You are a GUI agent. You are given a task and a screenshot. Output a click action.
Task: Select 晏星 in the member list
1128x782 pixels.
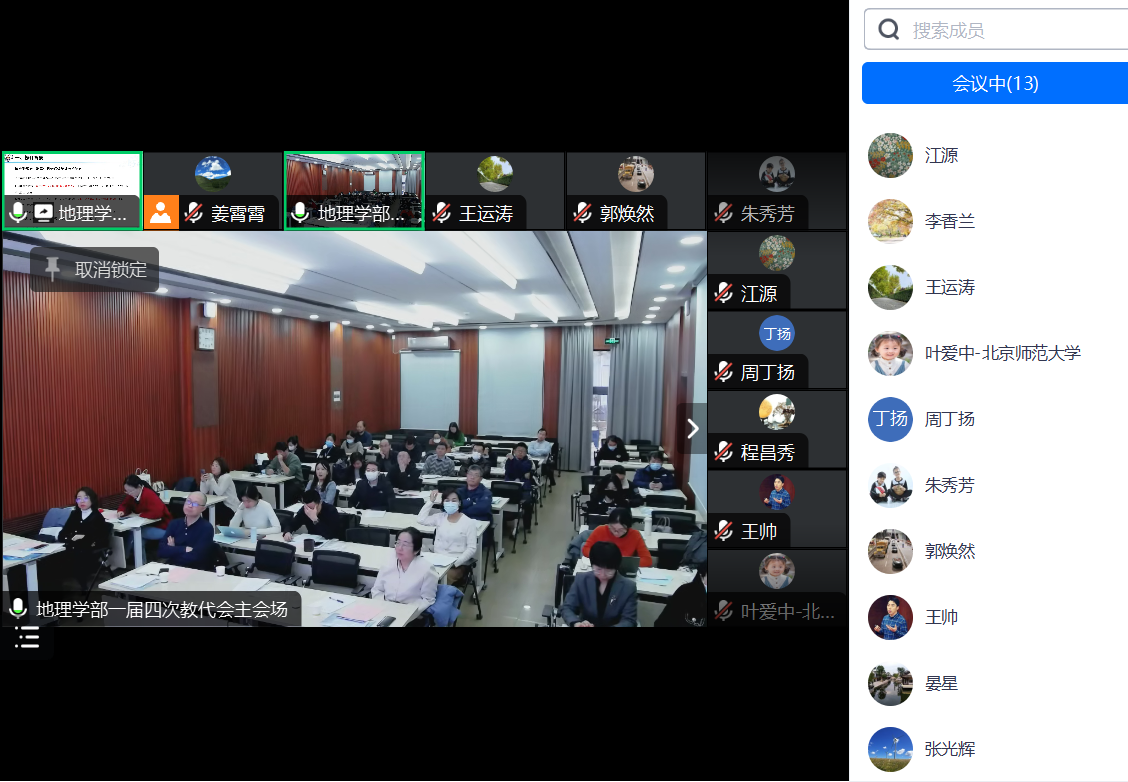941,684
